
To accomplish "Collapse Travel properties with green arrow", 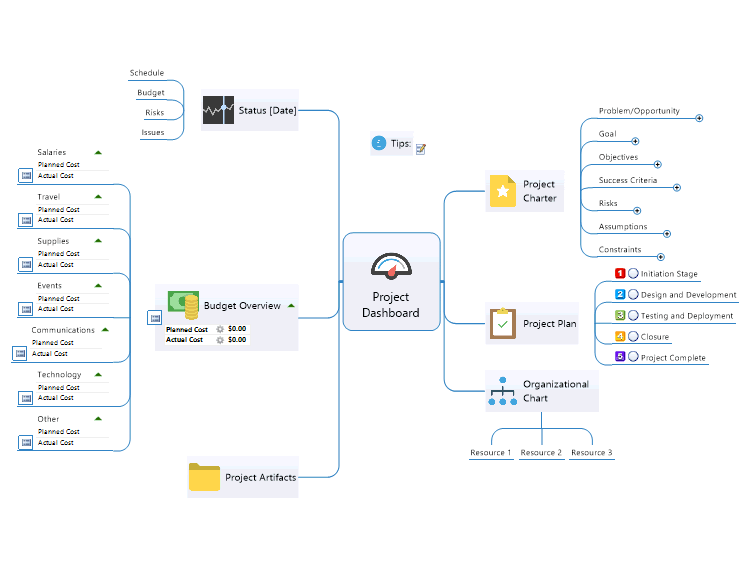I will pos(98,197).
